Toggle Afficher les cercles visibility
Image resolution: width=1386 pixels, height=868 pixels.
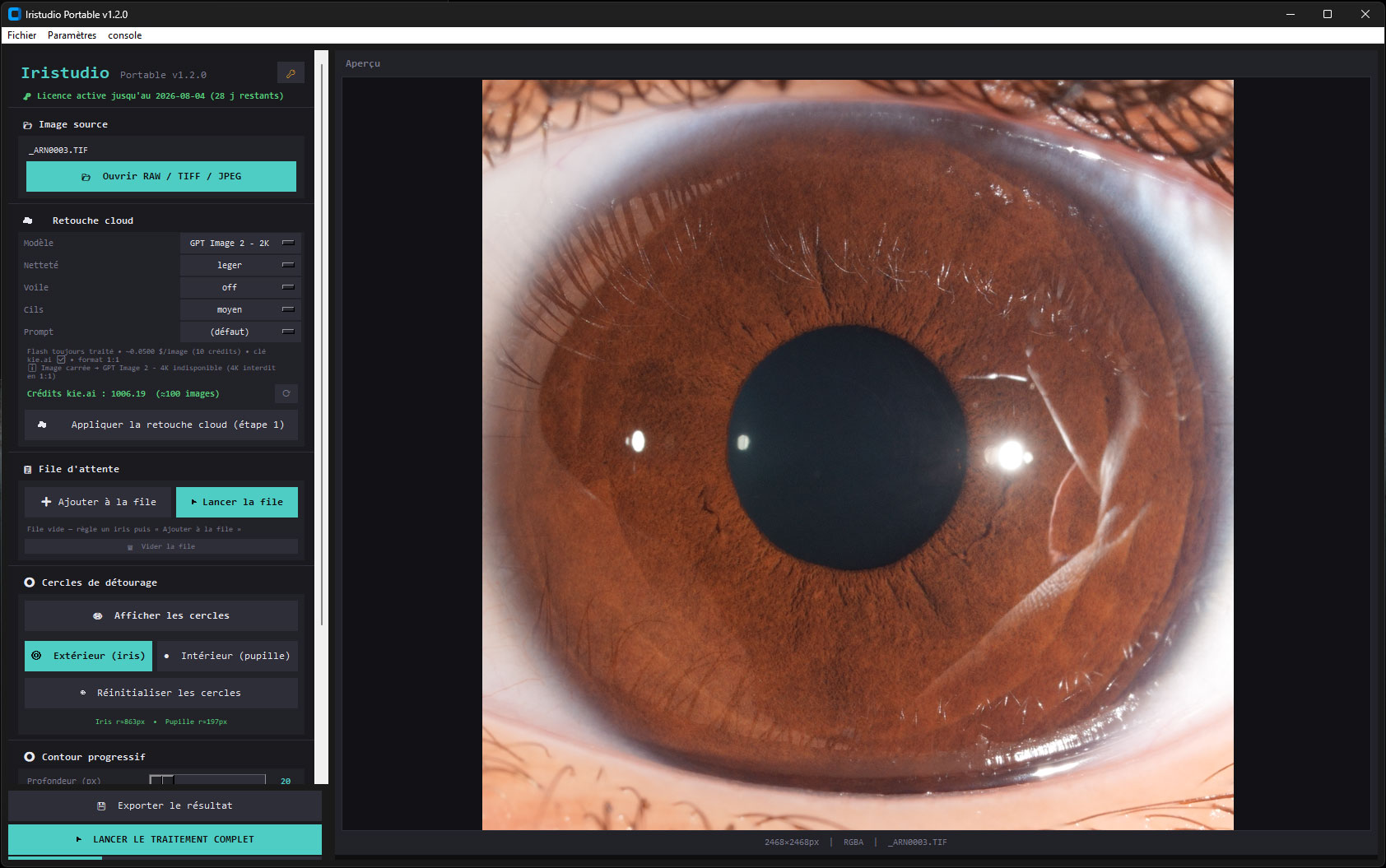click(161, 615)
